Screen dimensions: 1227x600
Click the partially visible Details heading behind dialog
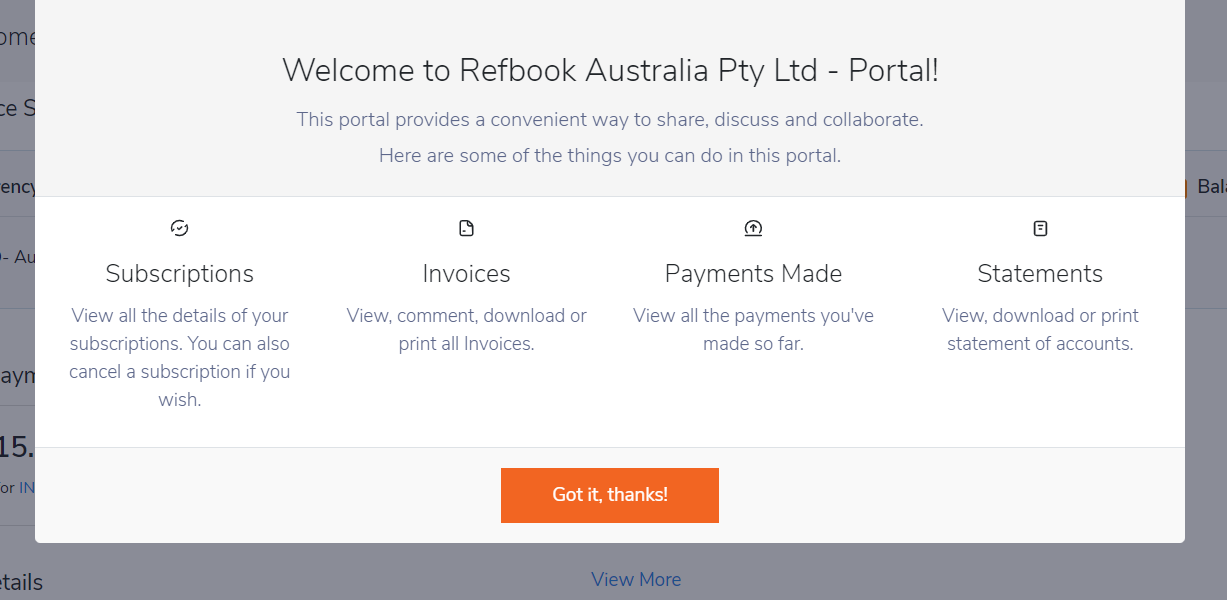[21, 582]
